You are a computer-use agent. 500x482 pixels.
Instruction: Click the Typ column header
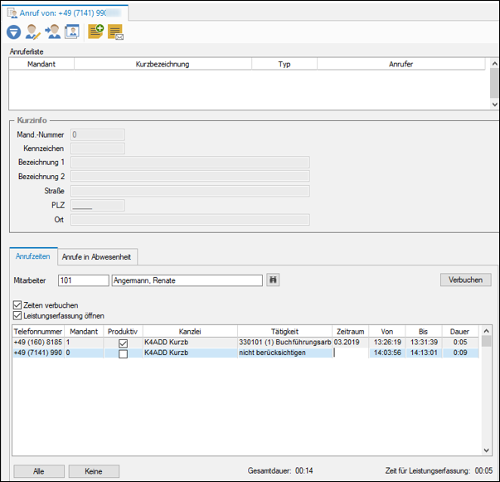(284, 64)
